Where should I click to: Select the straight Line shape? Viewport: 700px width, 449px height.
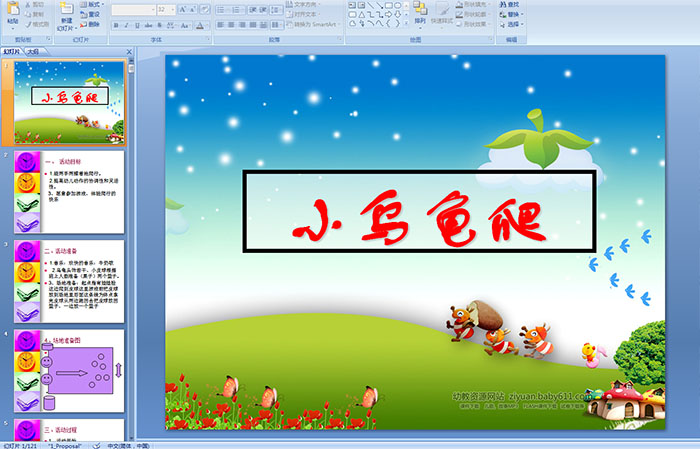pos(371,5)
